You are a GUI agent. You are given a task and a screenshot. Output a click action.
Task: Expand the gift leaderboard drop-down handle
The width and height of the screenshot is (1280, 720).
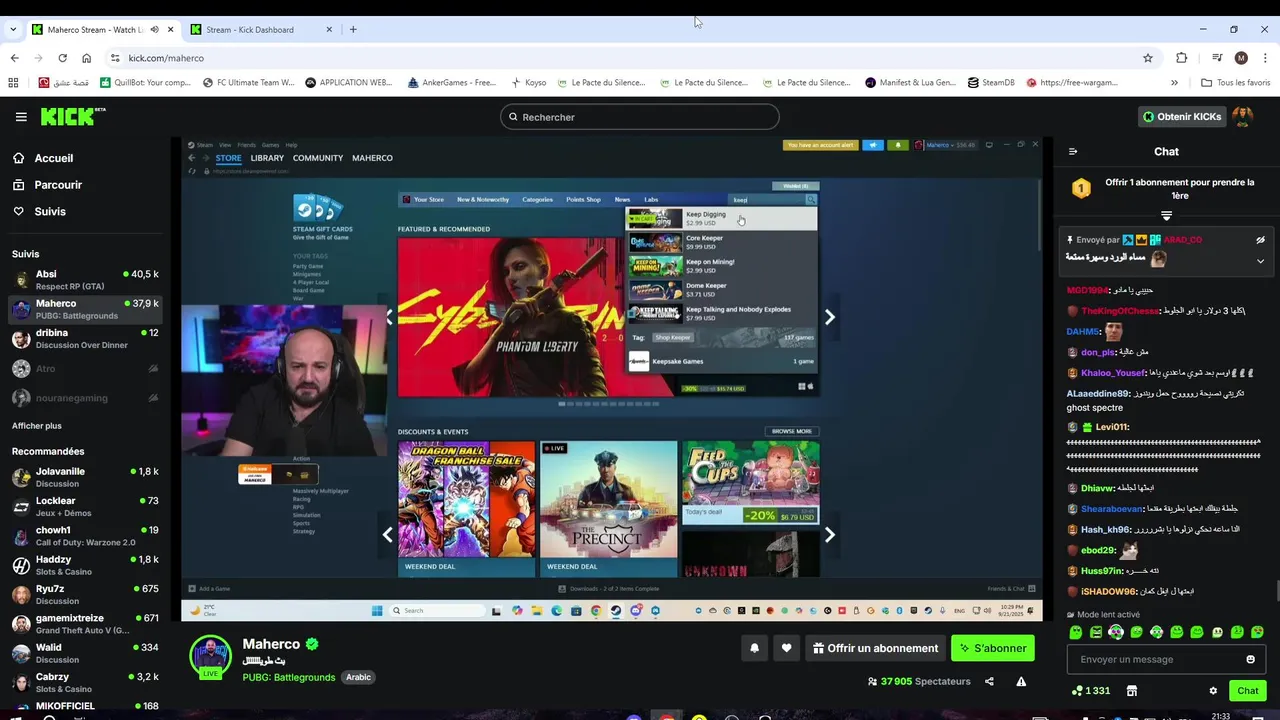(1166, 216)
